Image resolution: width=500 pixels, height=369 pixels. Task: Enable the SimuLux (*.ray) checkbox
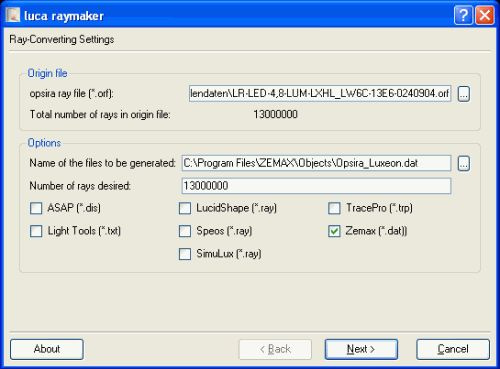[185, 254]
